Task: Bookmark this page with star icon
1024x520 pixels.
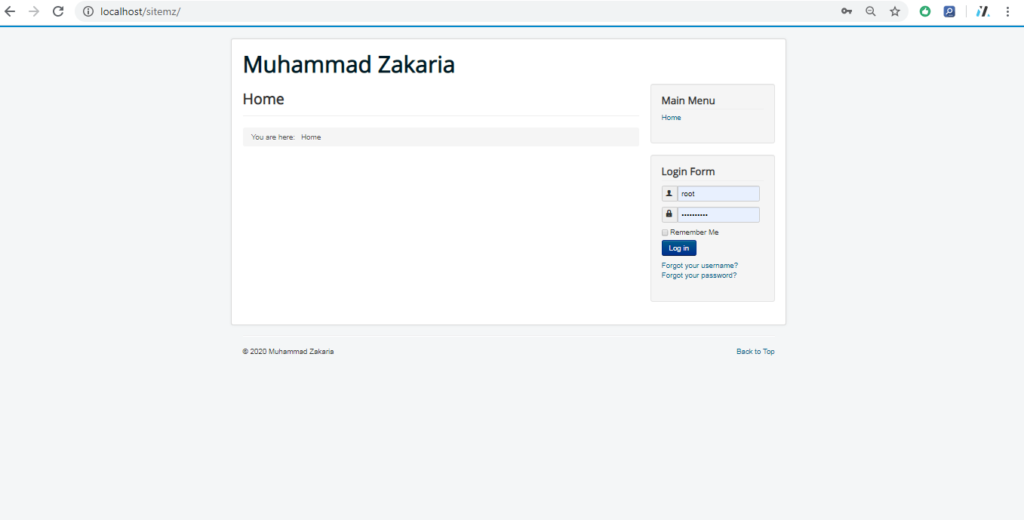Action: (x=895, y=11)
